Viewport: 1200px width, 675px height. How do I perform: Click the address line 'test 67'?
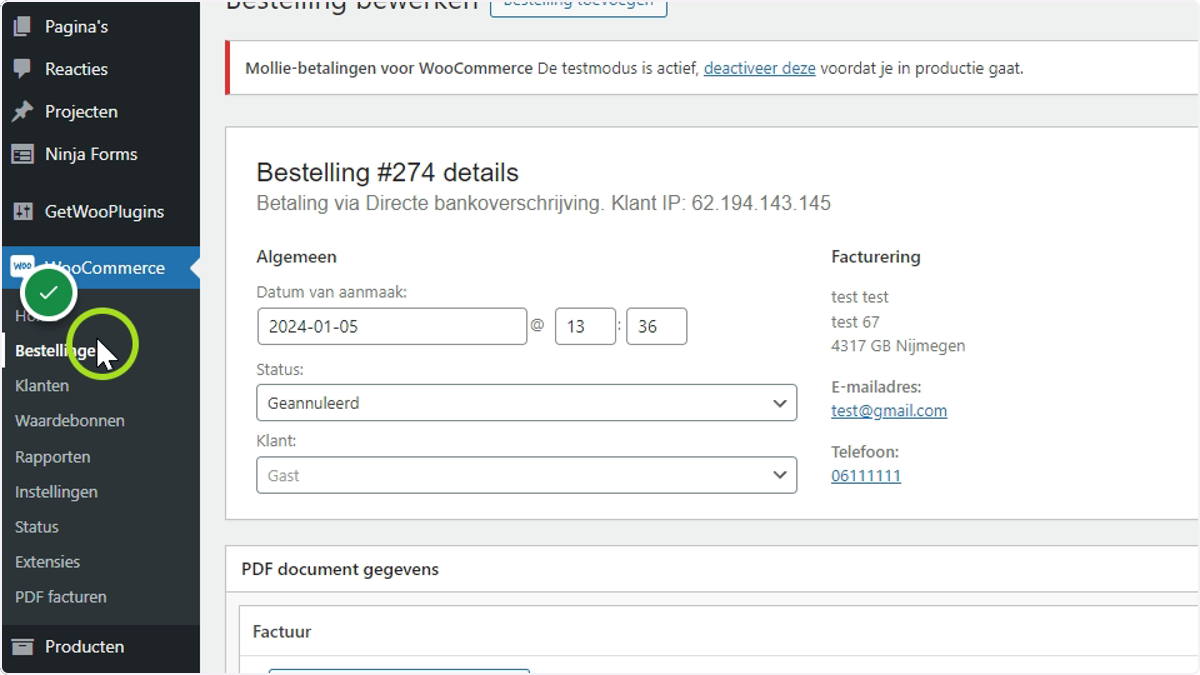pos(855,322)
